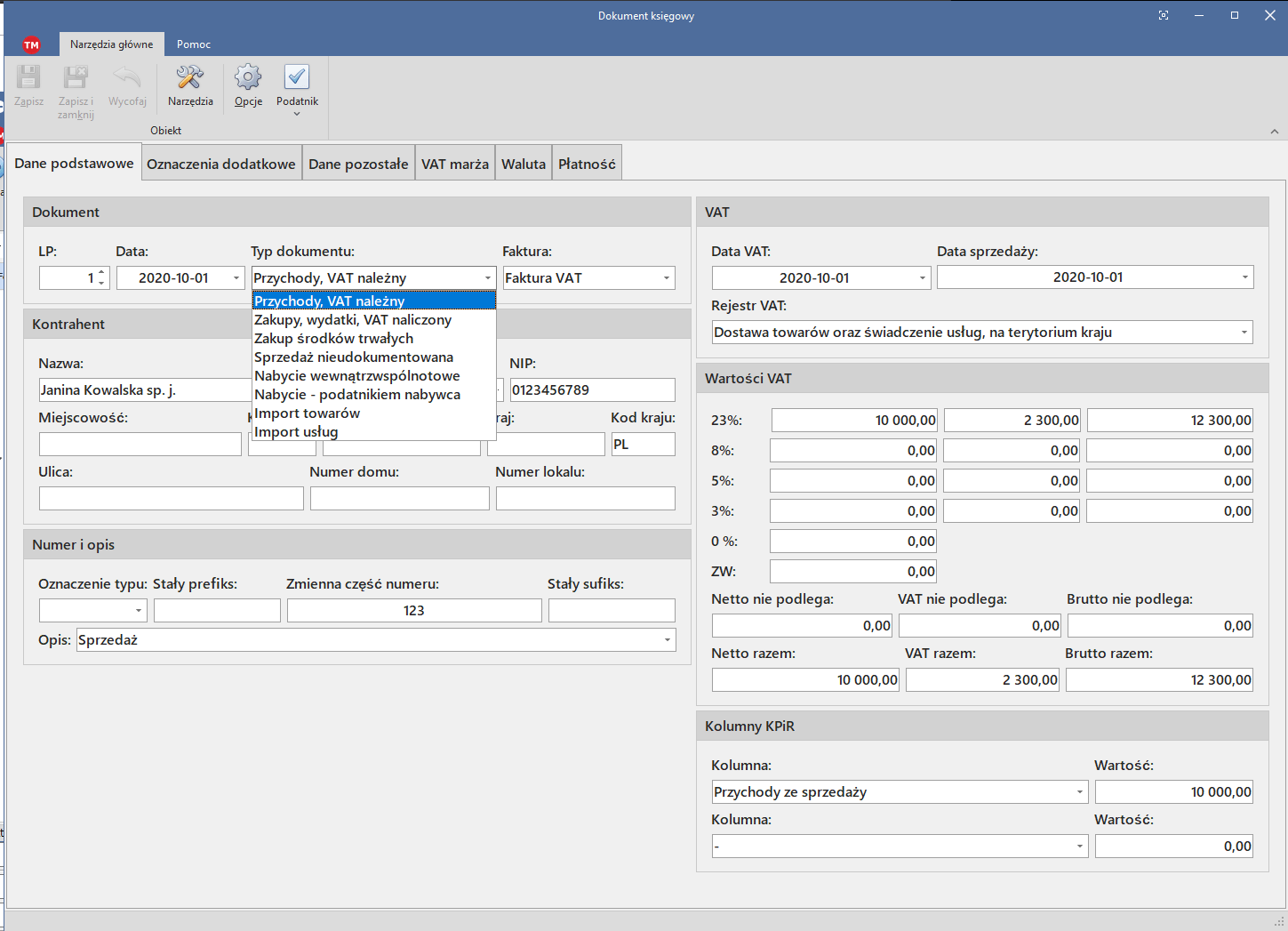Open the Opcje gear icon
Viewport: 1288px width, 931px height.
[x=248, y=78]
